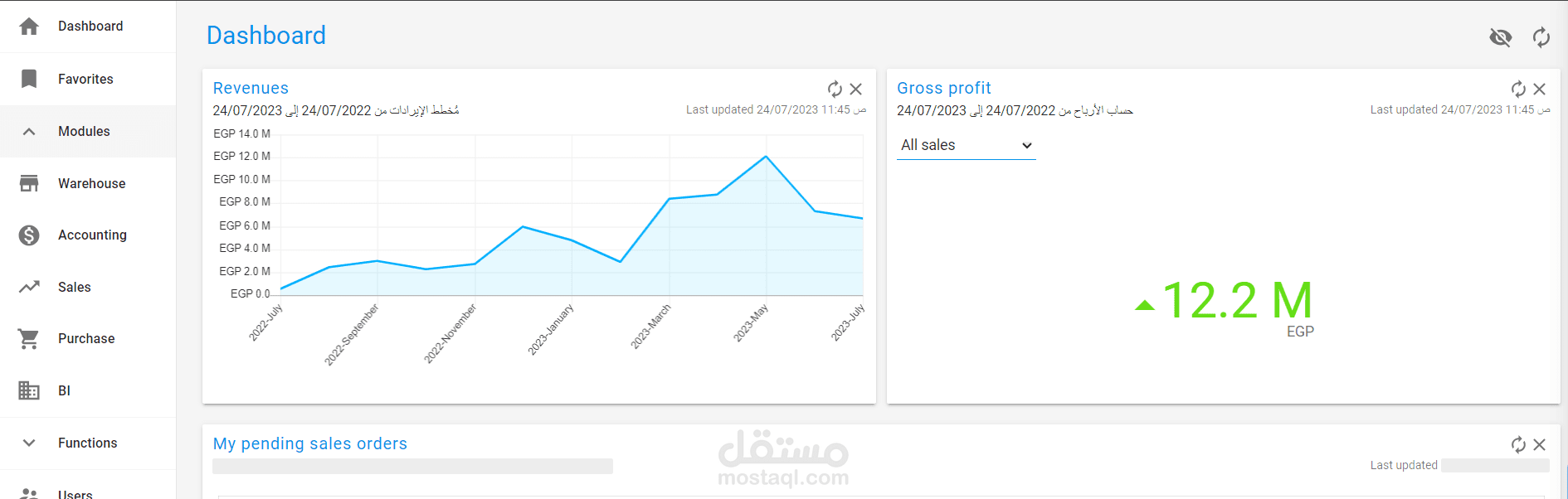The image size is (1568, 499).
Task: Refresh the Gross profit widget
Action: [x=1518, y=89]
